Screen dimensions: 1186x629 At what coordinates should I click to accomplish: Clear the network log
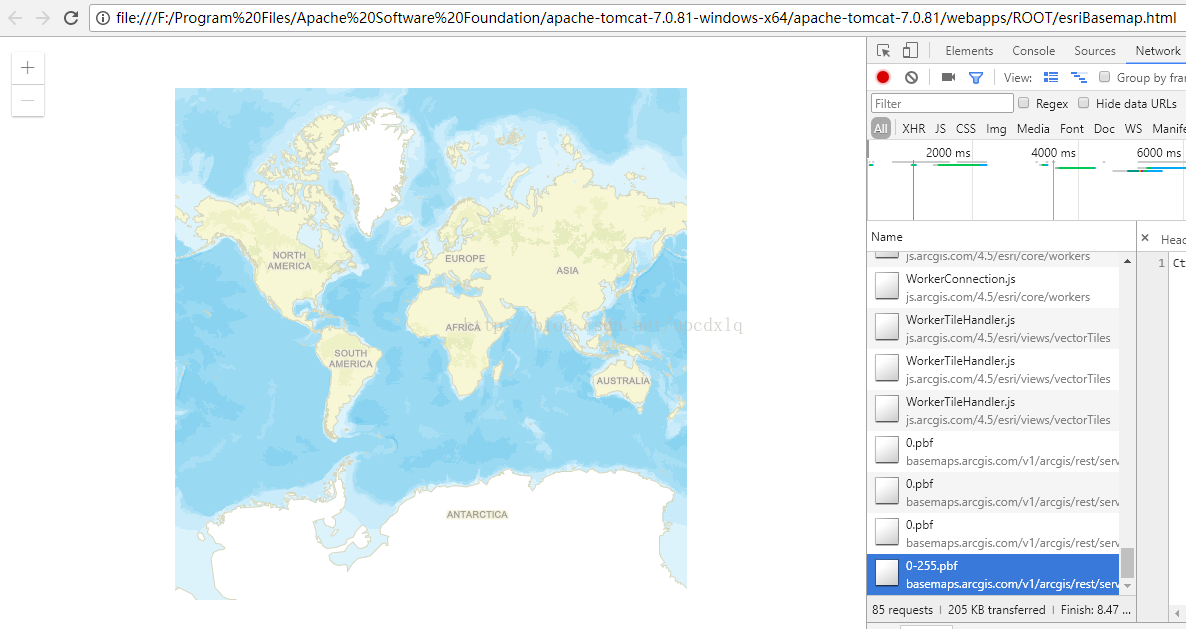tap(911, 77)
